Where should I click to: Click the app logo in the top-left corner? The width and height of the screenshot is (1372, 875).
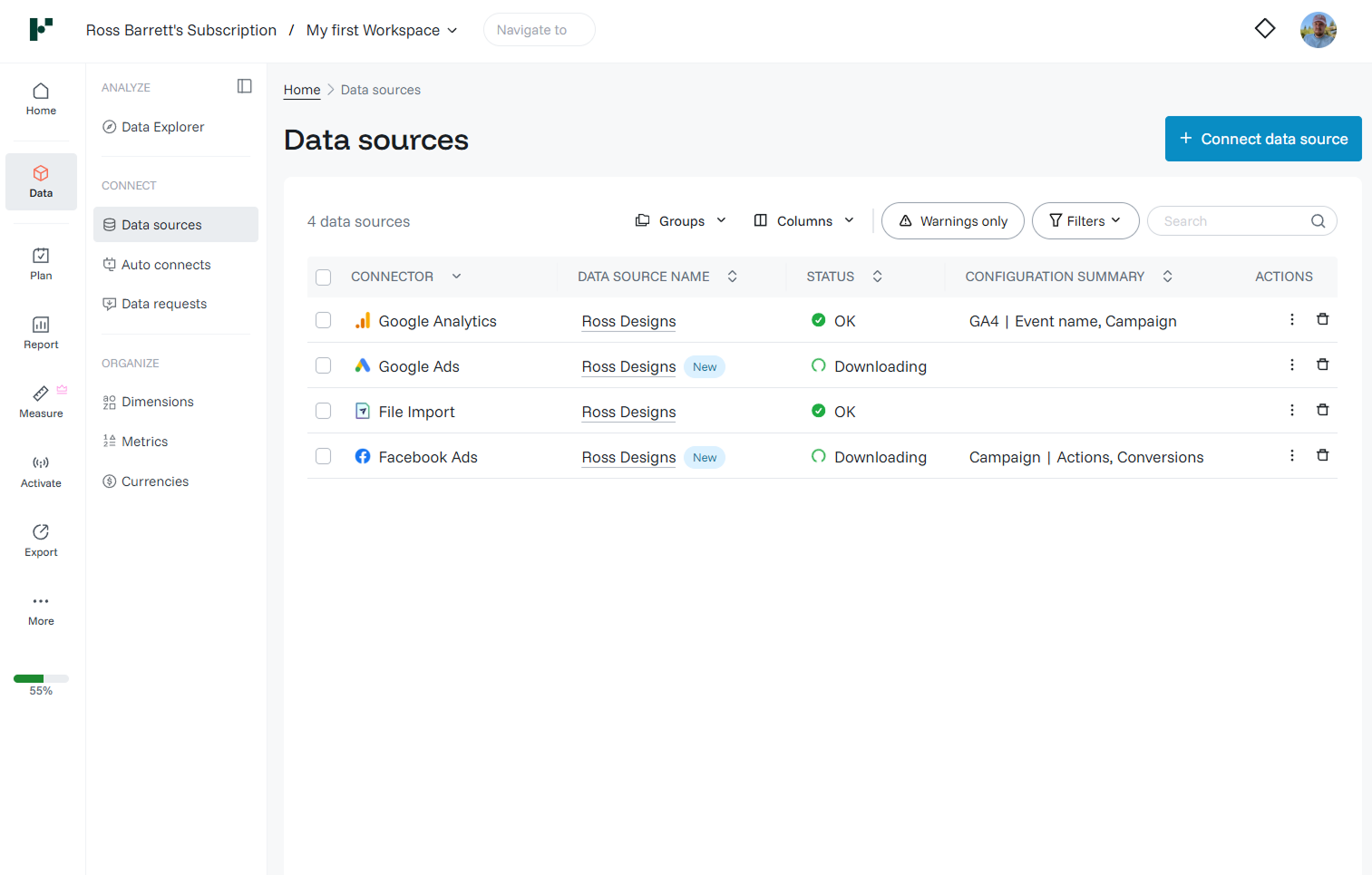click(x=41, y=29)
